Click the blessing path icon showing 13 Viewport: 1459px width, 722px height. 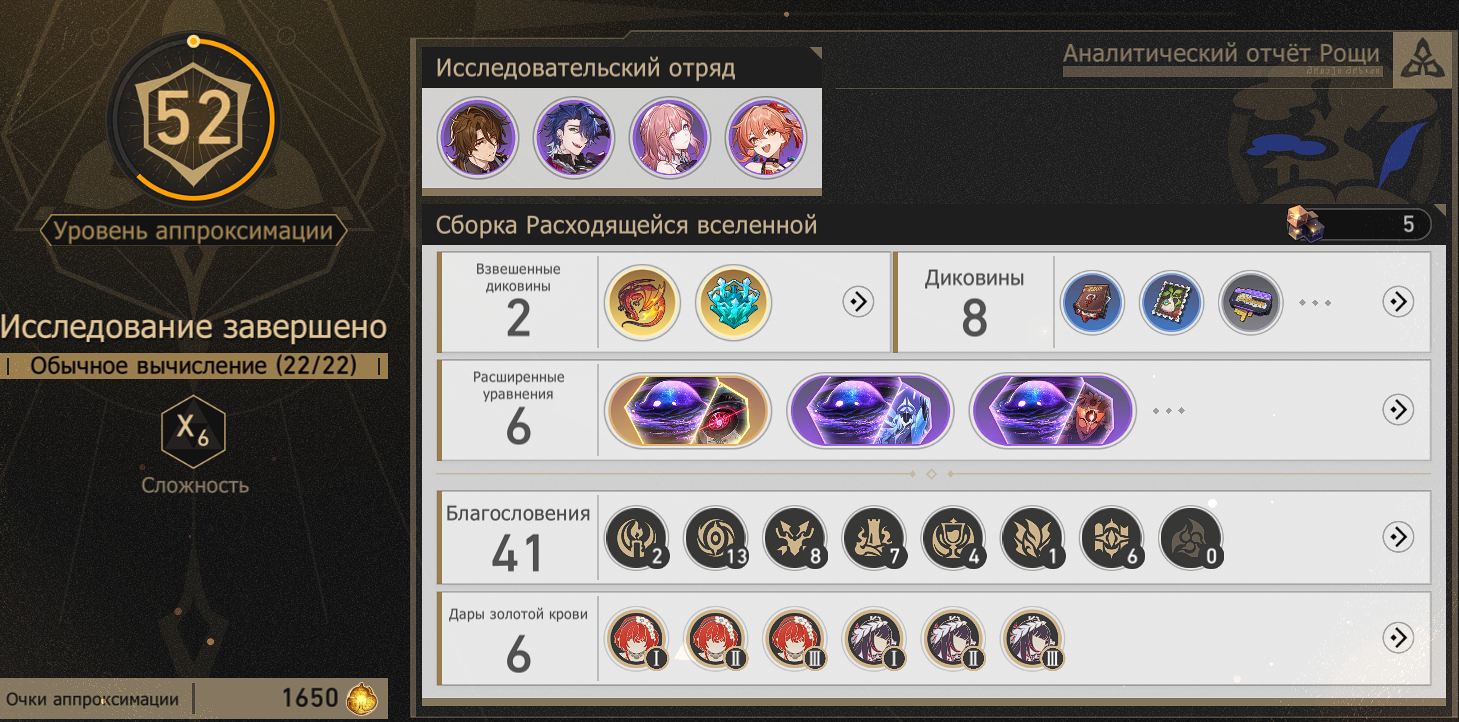pos(716,537)
